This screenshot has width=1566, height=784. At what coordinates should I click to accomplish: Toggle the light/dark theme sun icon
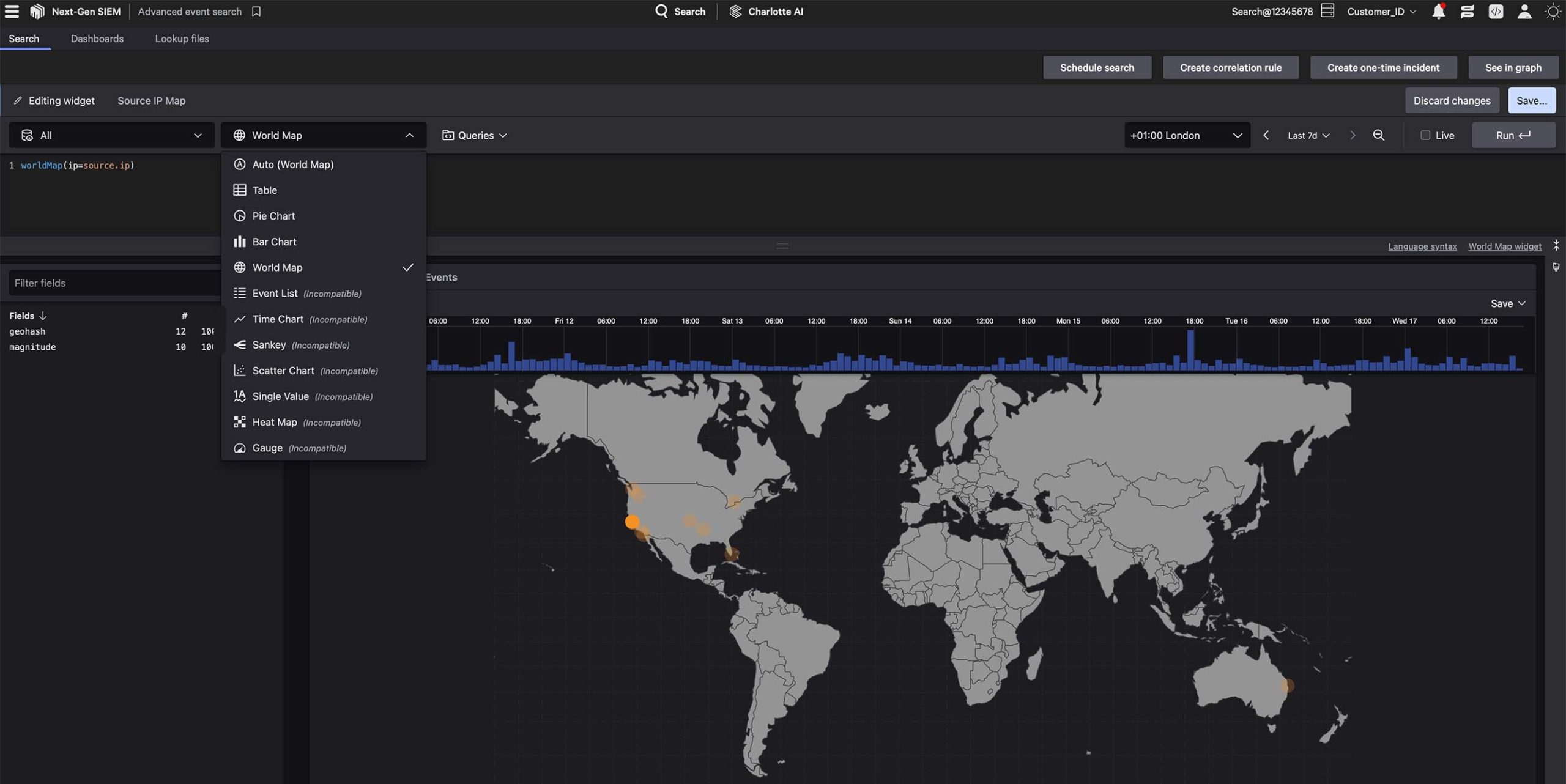point(1553,12)
